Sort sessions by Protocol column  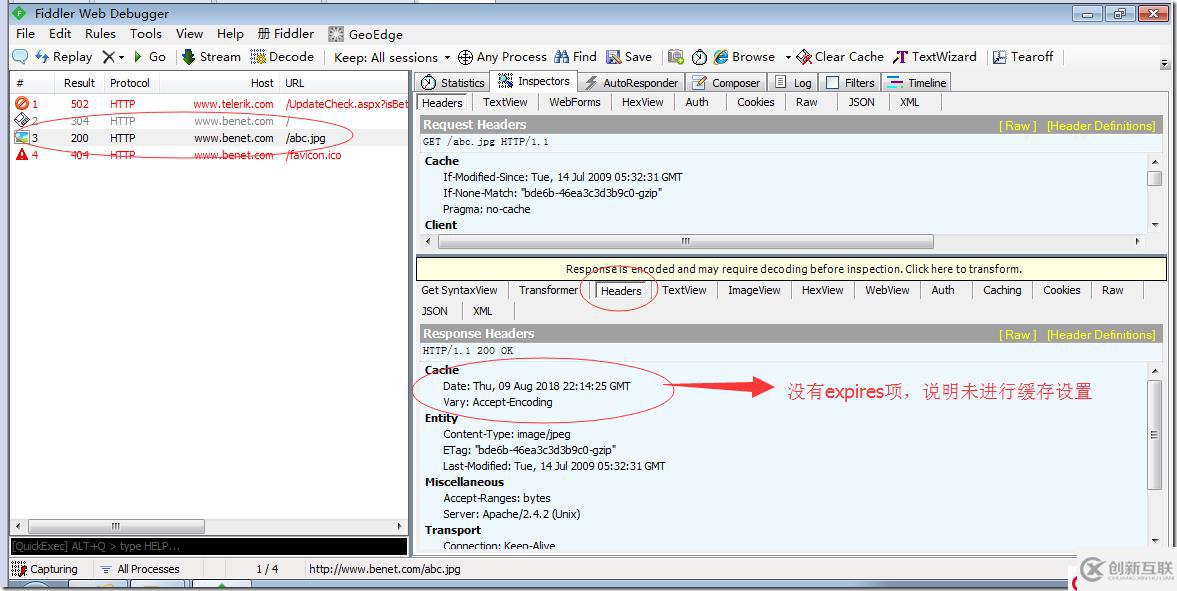131,83
